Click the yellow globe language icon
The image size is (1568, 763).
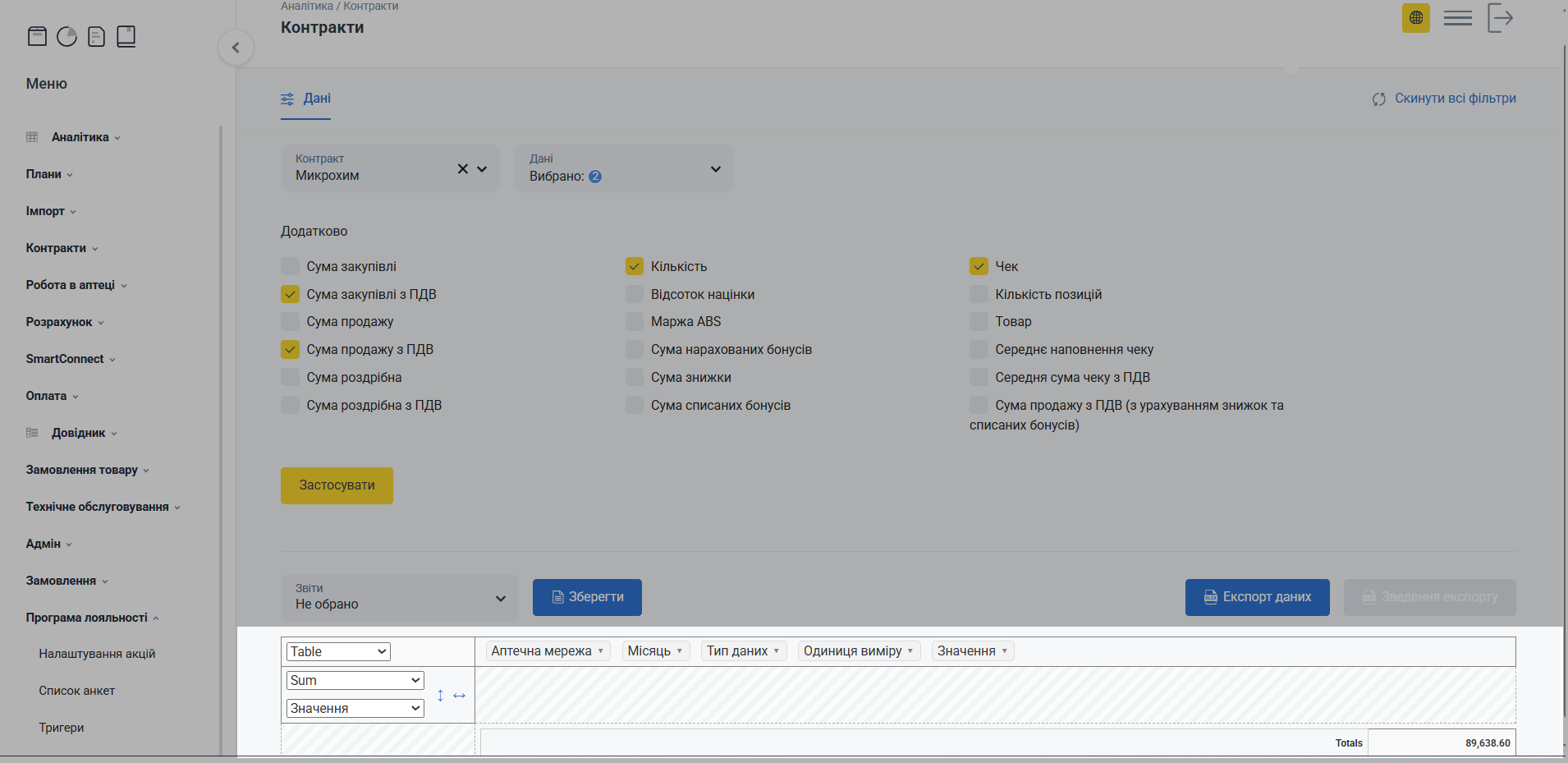1415,18
